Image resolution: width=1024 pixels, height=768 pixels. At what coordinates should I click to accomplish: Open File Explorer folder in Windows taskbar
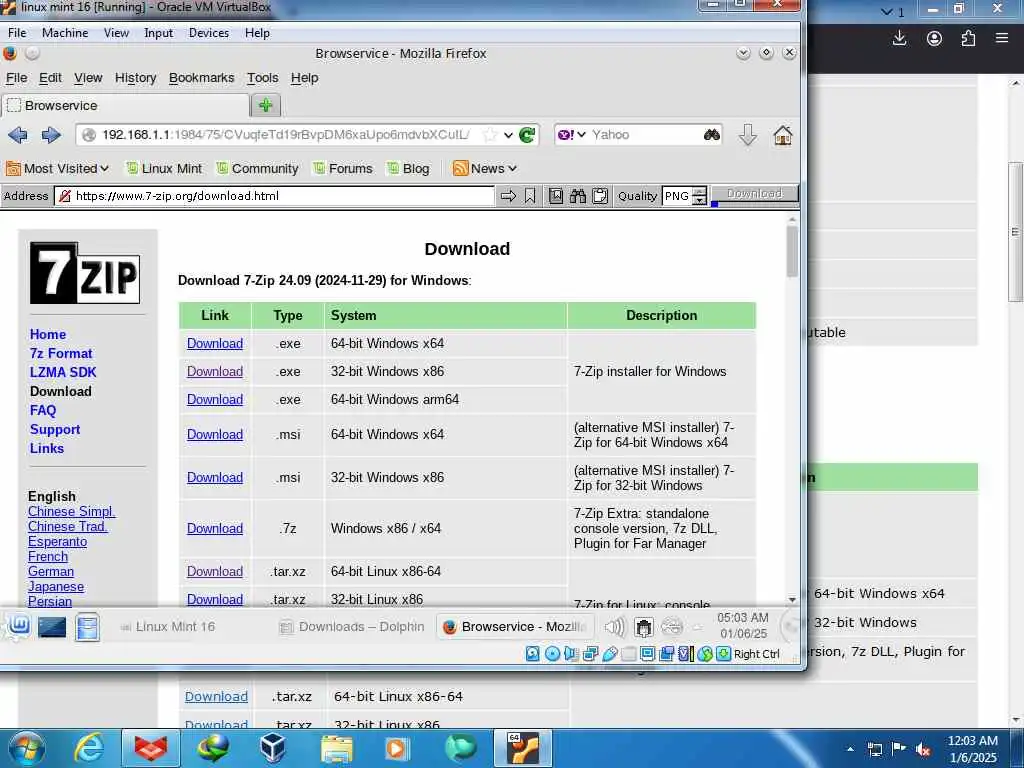[336, 748]
